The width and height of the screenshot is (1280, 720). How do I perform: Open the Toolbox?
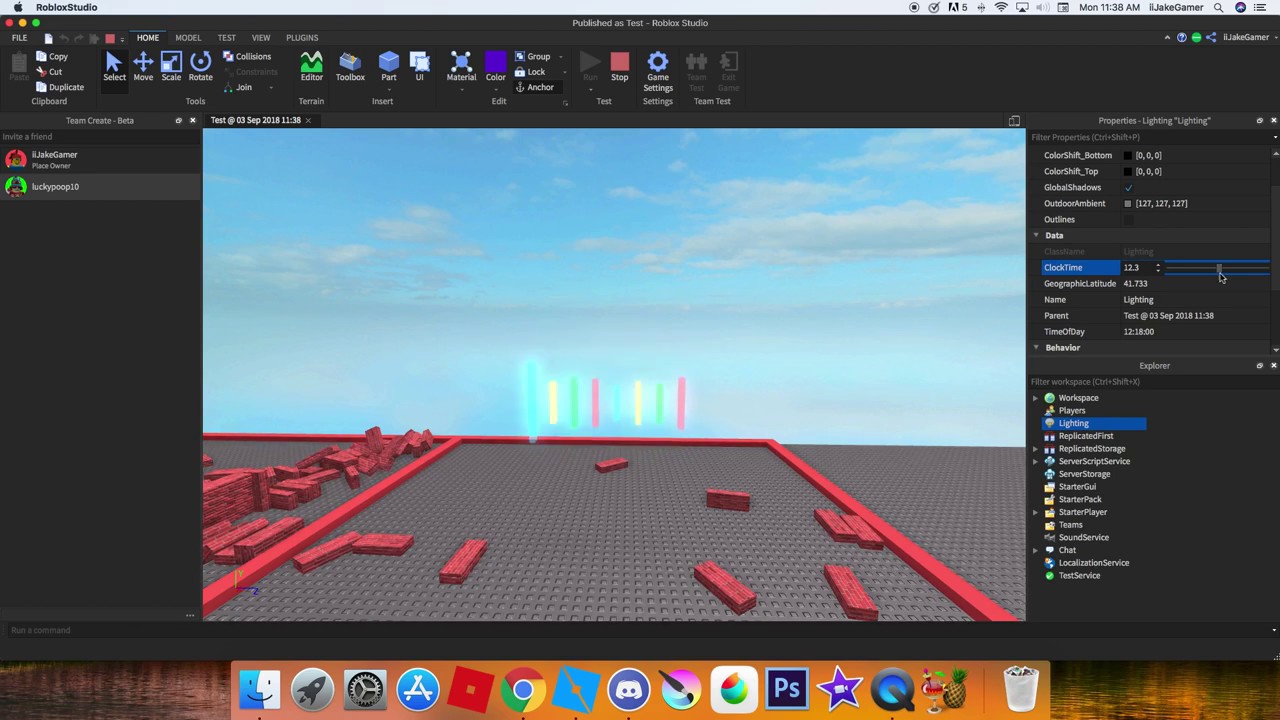(350, 66)
